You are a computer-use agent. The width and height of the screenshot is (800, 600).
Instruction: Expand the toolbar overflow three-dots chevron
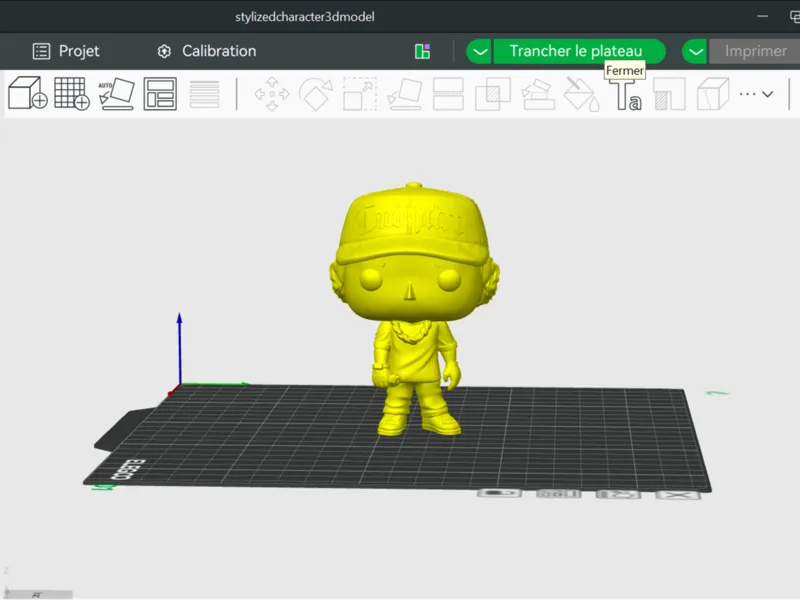click(756, 94)
